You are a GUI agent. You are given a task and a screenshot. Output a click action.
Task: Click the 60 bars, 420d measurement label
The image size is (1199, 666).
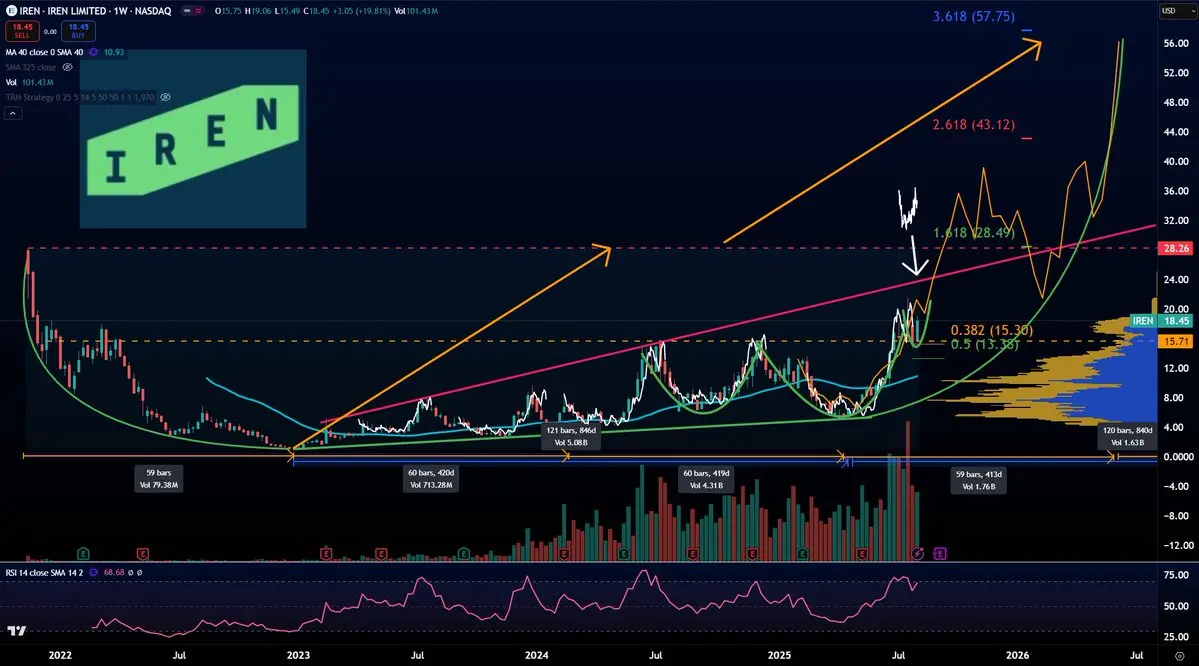[x=431, y=479]
